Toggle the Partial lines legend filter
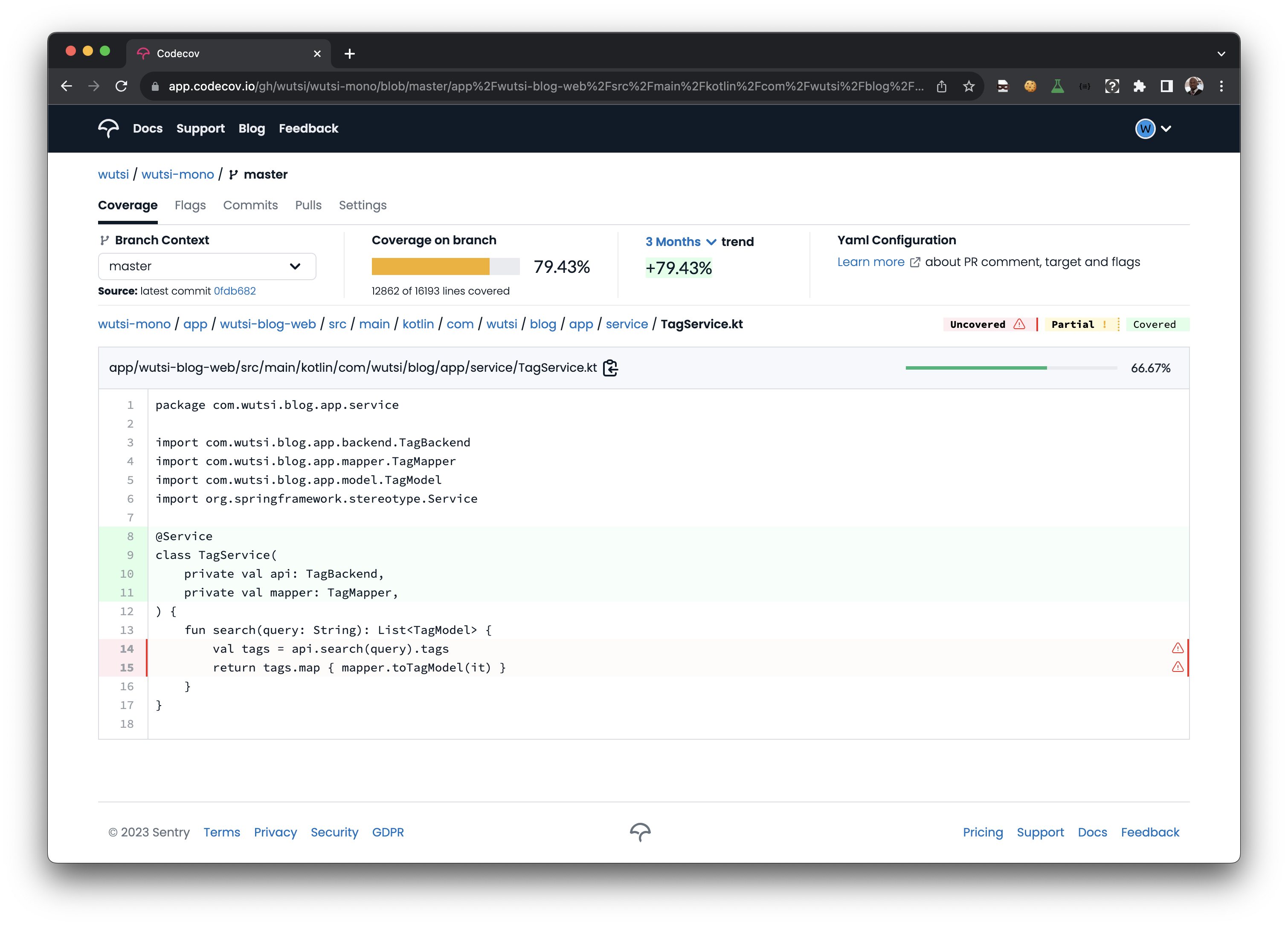Screen dimensions: 1288x926 (1079, 324)
